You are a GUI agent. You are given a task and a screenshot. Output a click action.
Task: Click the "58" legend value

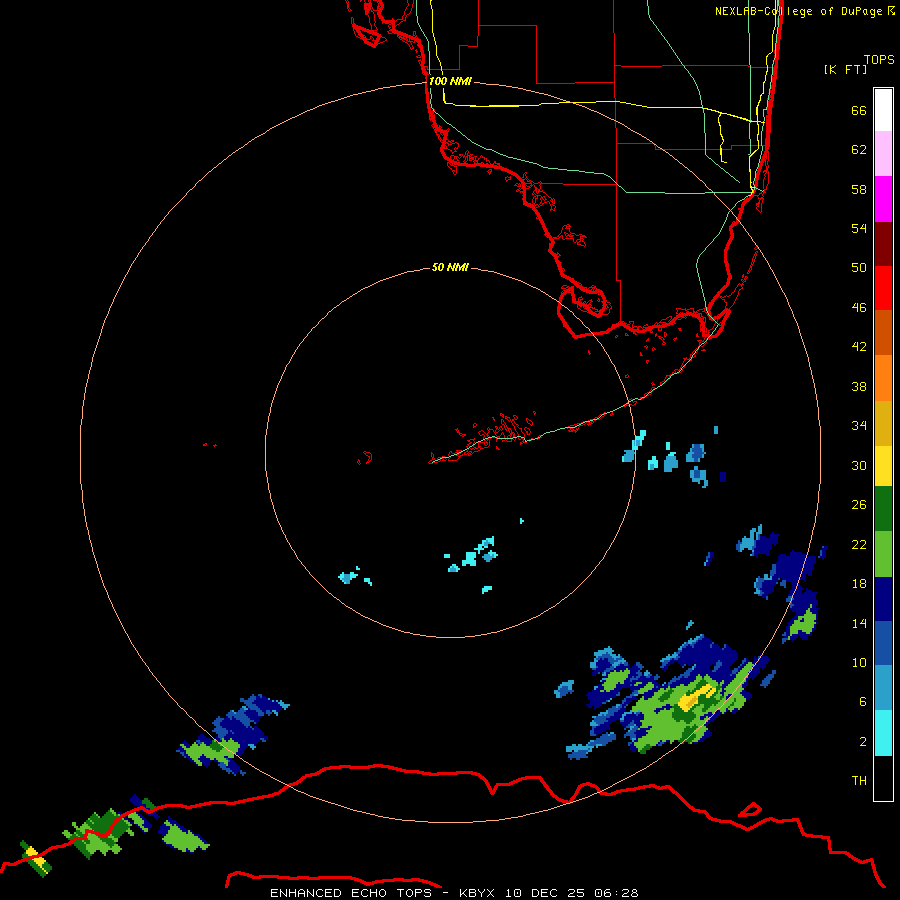[x=859, y=189]
